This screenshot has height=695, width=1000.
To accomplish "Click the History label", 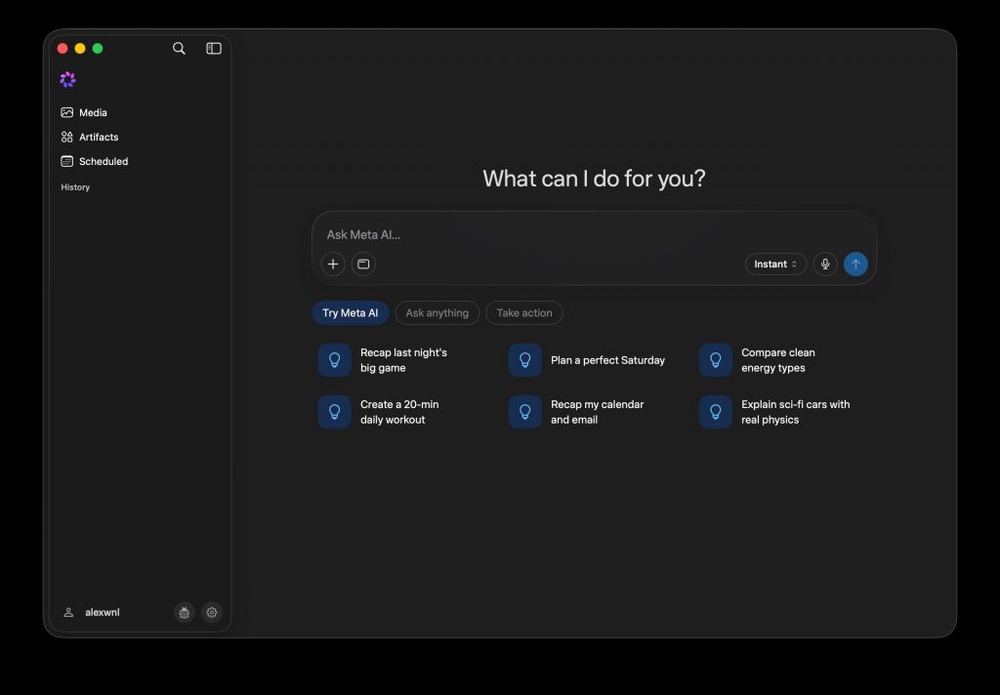I will click(75, 187).
